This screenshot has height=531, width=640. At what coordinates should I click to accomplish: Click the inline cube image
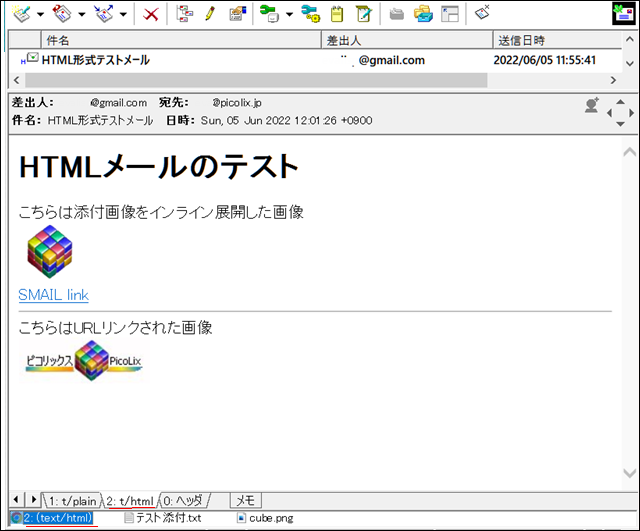[50, 251]
